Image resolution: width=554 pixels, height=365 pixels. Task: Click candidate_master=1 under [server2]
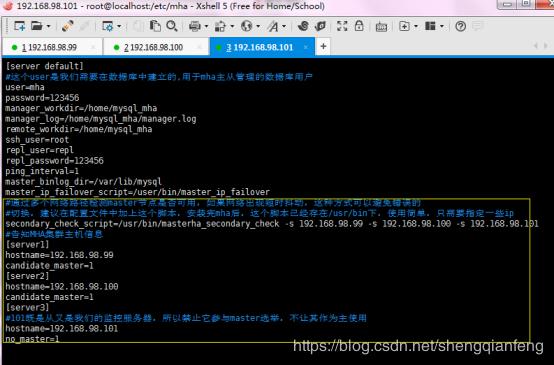(x=49, y=297)
